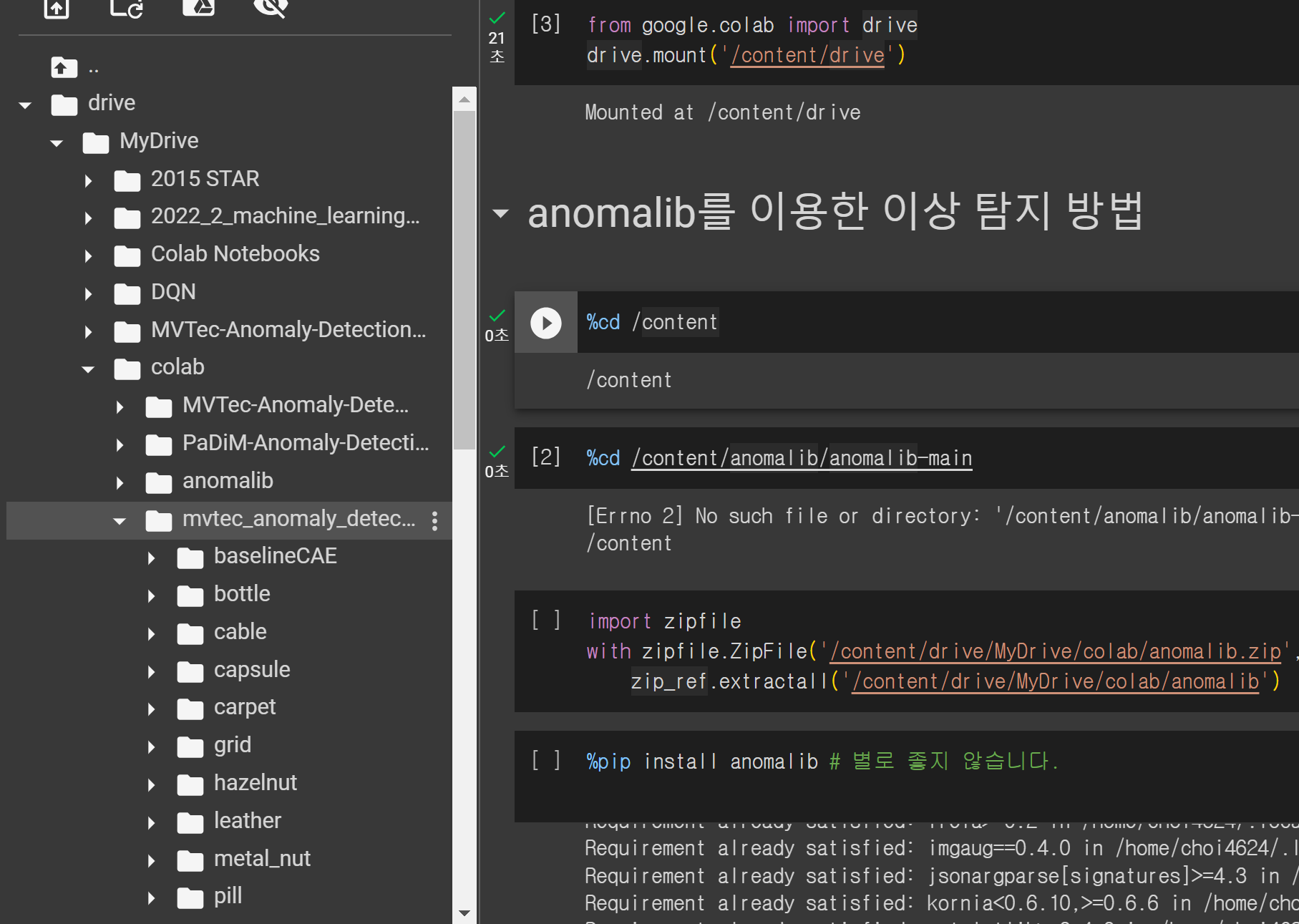Collapse the drive folder tree
Image resolution: width=1299 pixels, height=924 pixels.
(25, 105)
